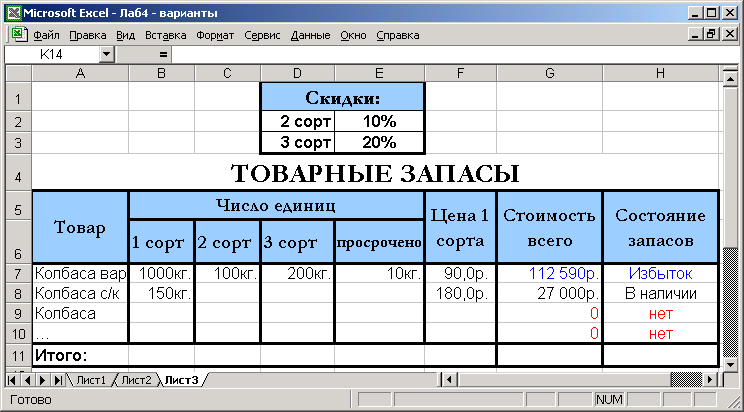Click previous sheet tab navigation arrow
The image size is (744, 412).
point(28,380)
